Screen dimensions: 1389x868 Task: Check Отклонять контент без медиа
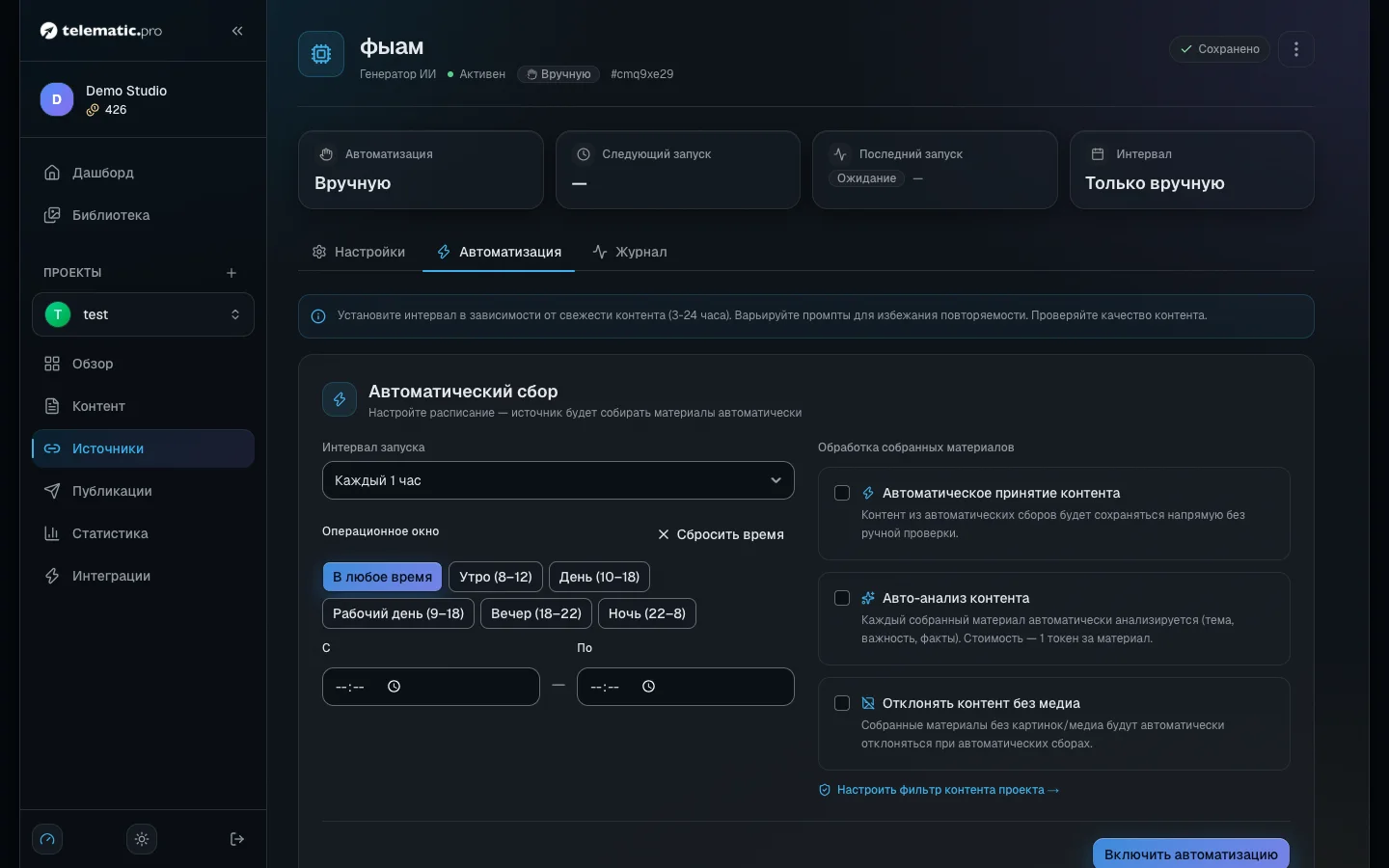(842, 703)
